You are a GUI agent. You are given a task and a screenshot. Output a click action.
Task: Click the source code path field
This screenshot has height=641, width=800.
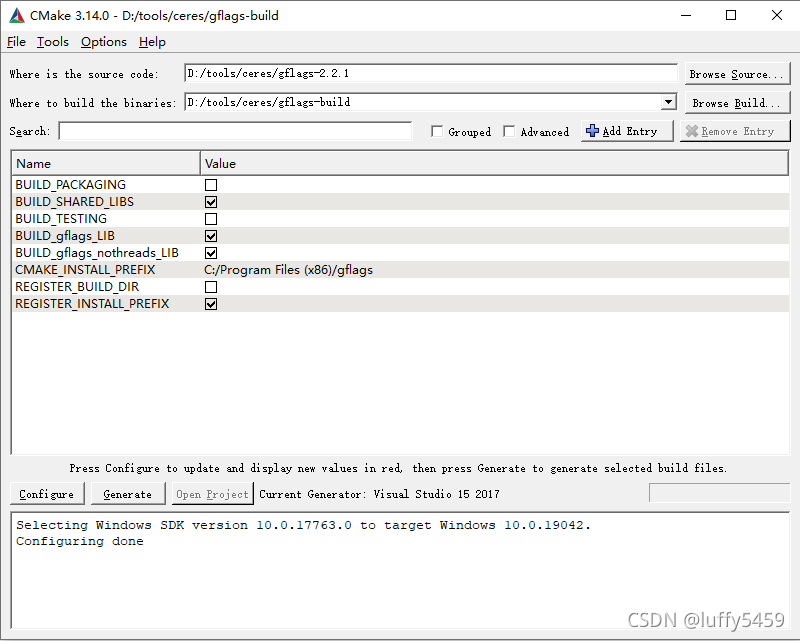[x=431, y=73]
